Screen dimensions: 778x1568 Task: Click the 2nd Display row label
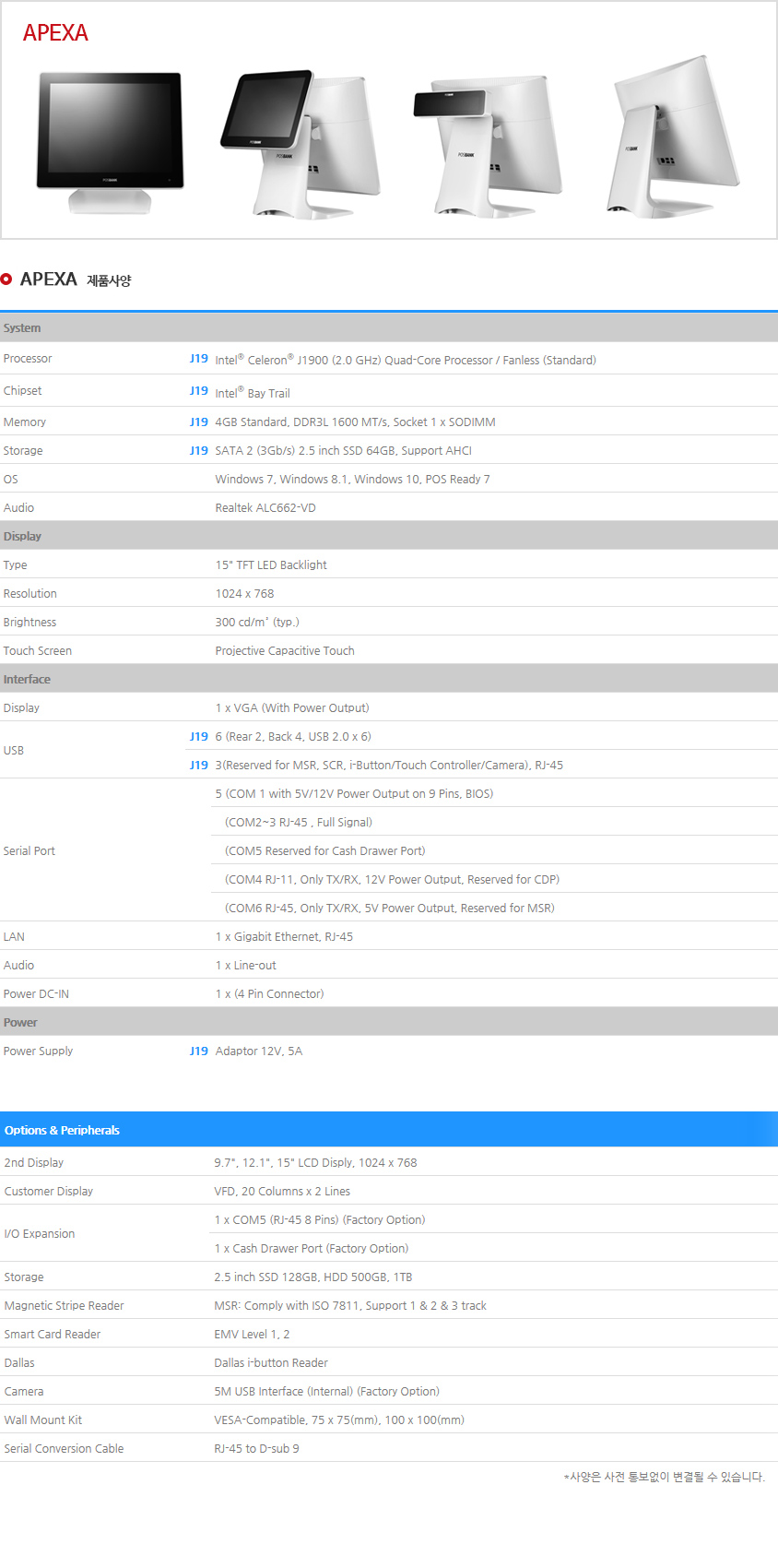pyautogui.click(x=34, y=1163)
